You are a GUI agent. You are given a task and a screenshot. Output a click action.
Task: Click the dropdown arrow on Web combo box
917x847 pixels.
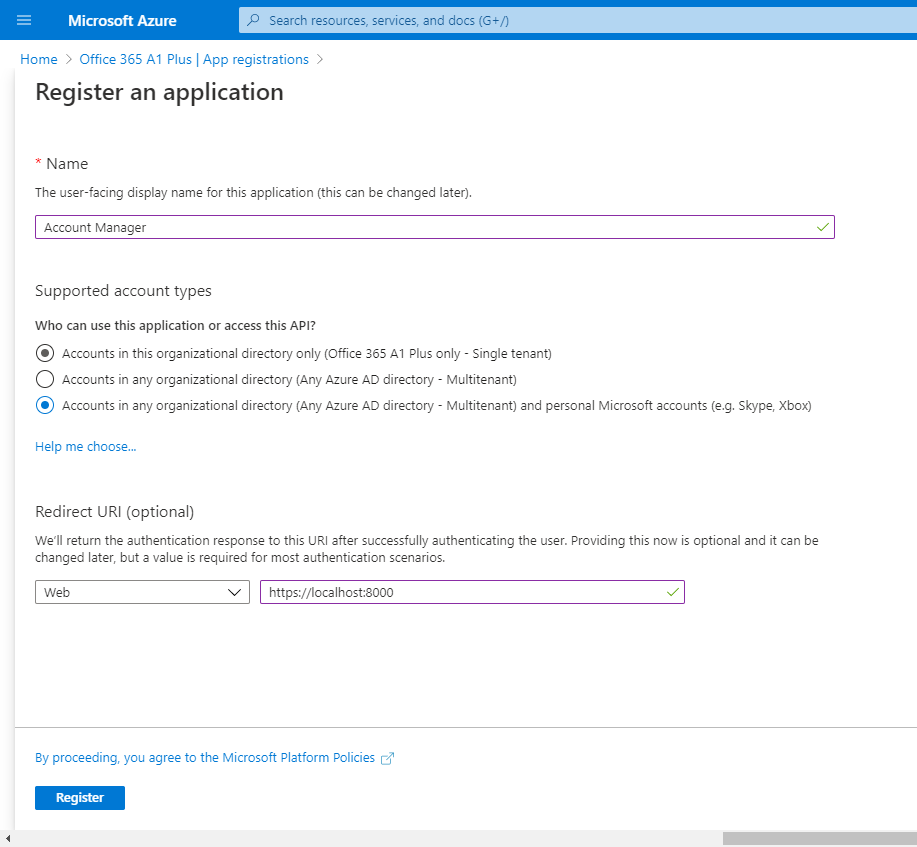coord(234,593)
